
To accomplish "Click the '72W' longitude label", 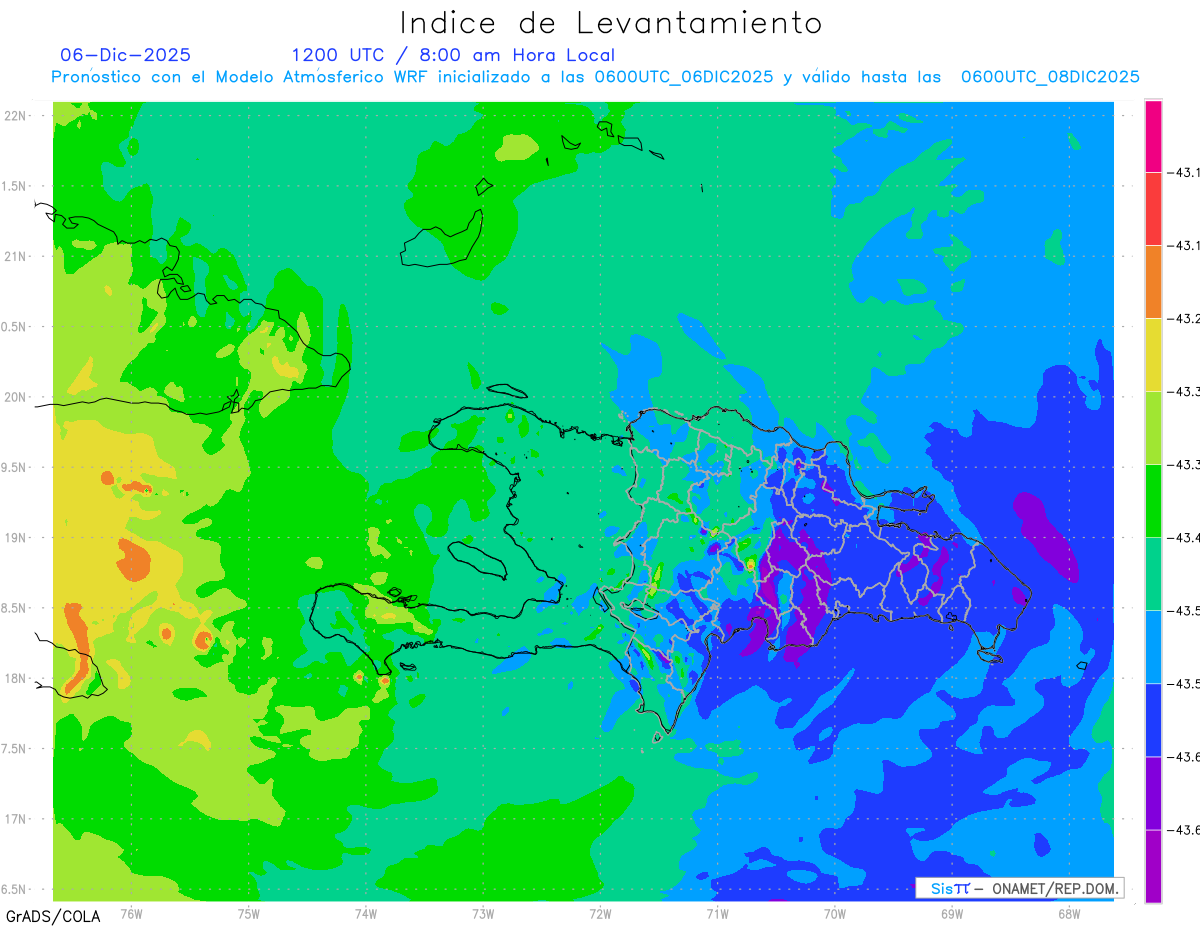I will [600, 913].
